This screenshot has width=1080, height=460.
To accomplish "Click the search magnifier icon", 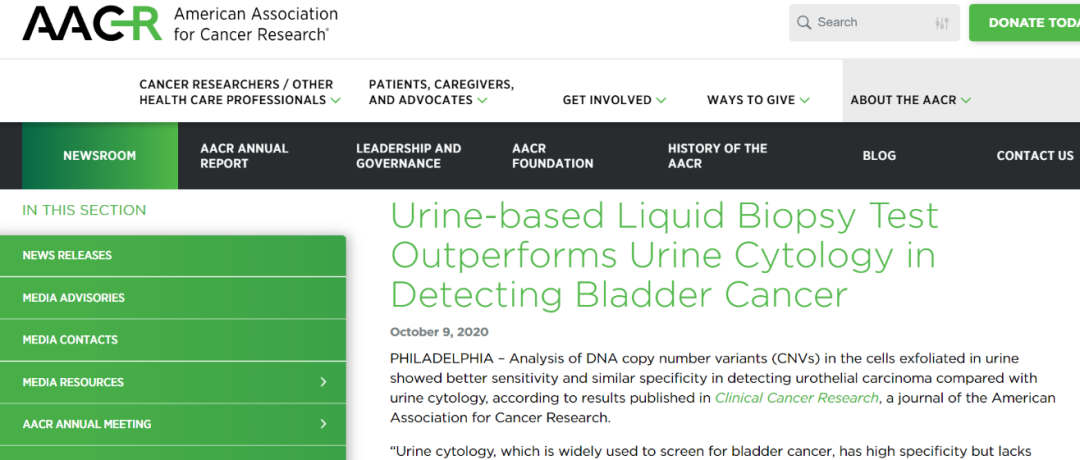I will click(804, 23).
